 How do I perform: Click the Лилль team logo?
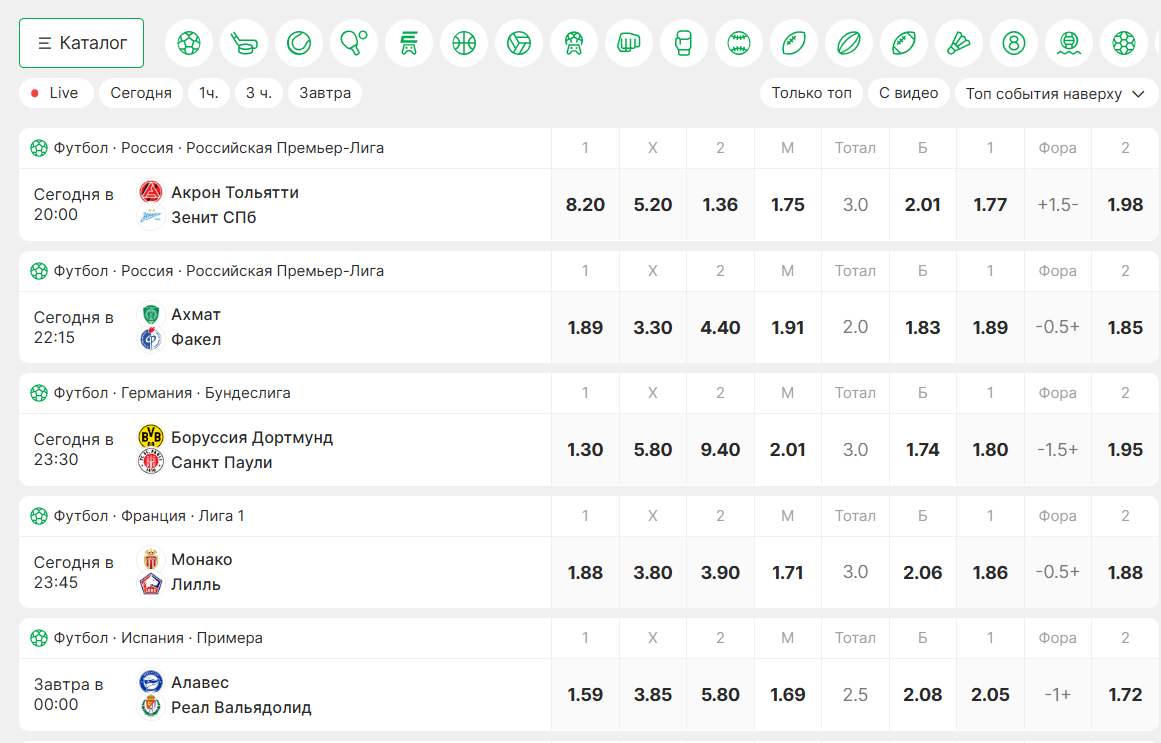pyautogui.click(x=151, y=584)
